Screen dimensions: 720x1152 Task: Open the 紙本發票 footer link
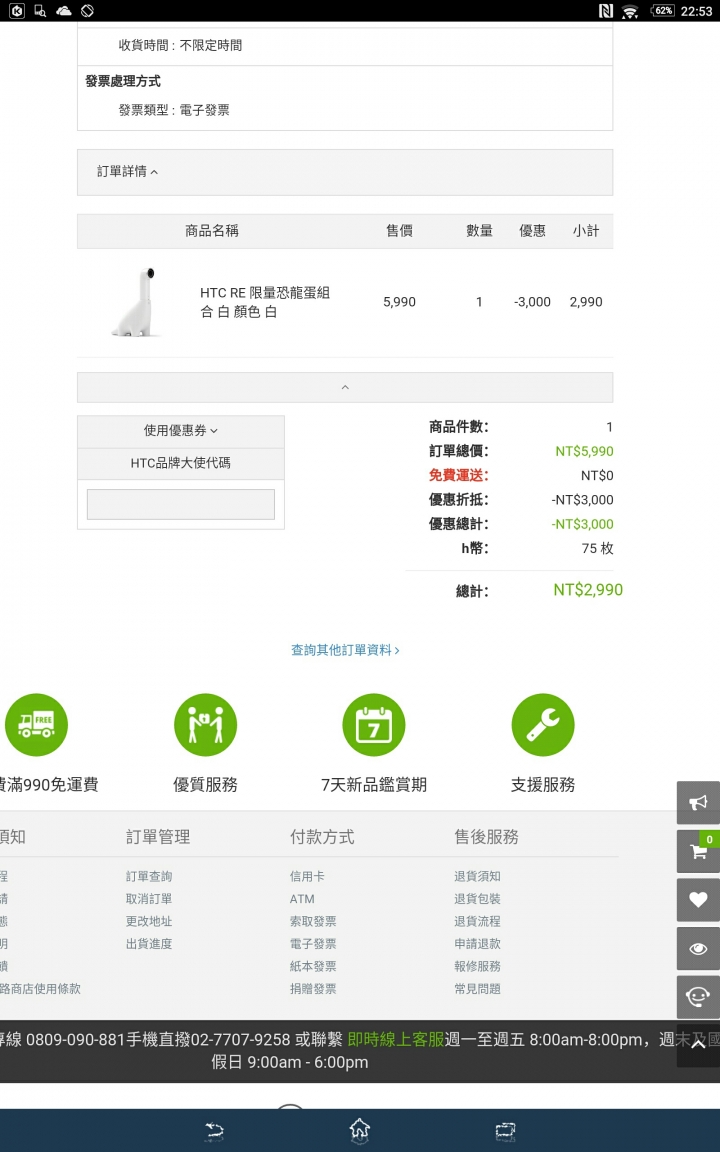click(x=313, y=966)
